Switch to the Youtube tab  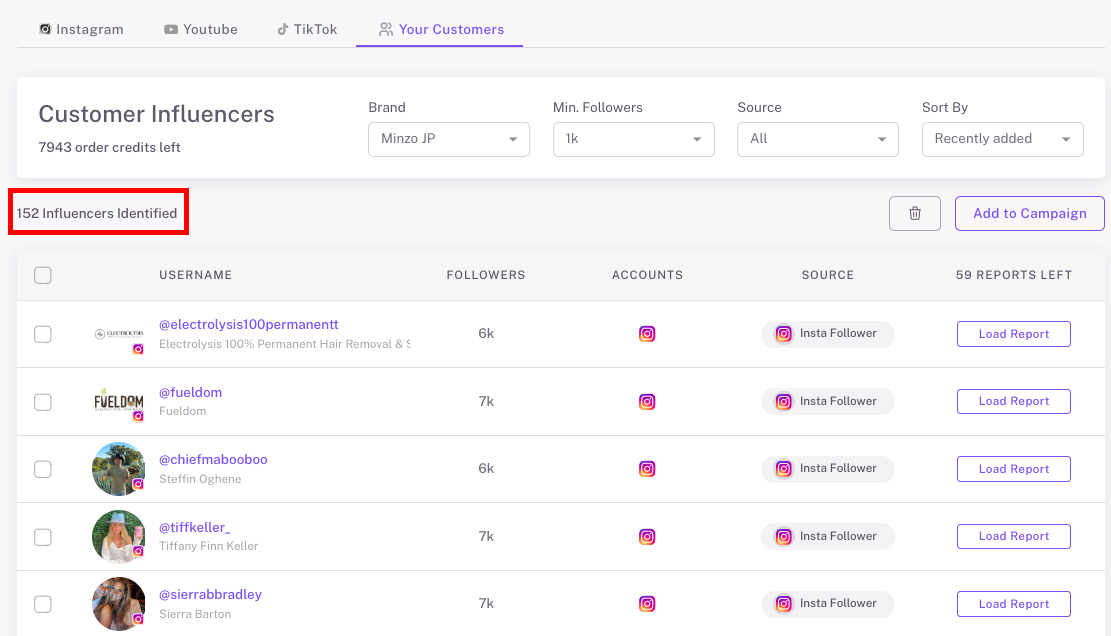pos(200,29)
